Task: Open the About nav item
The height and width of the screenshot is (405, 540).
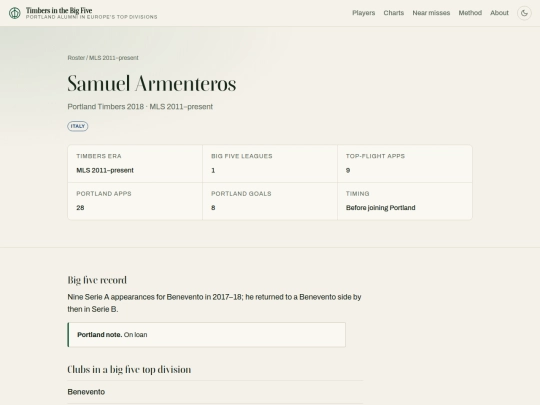Action: coord(499,13)
